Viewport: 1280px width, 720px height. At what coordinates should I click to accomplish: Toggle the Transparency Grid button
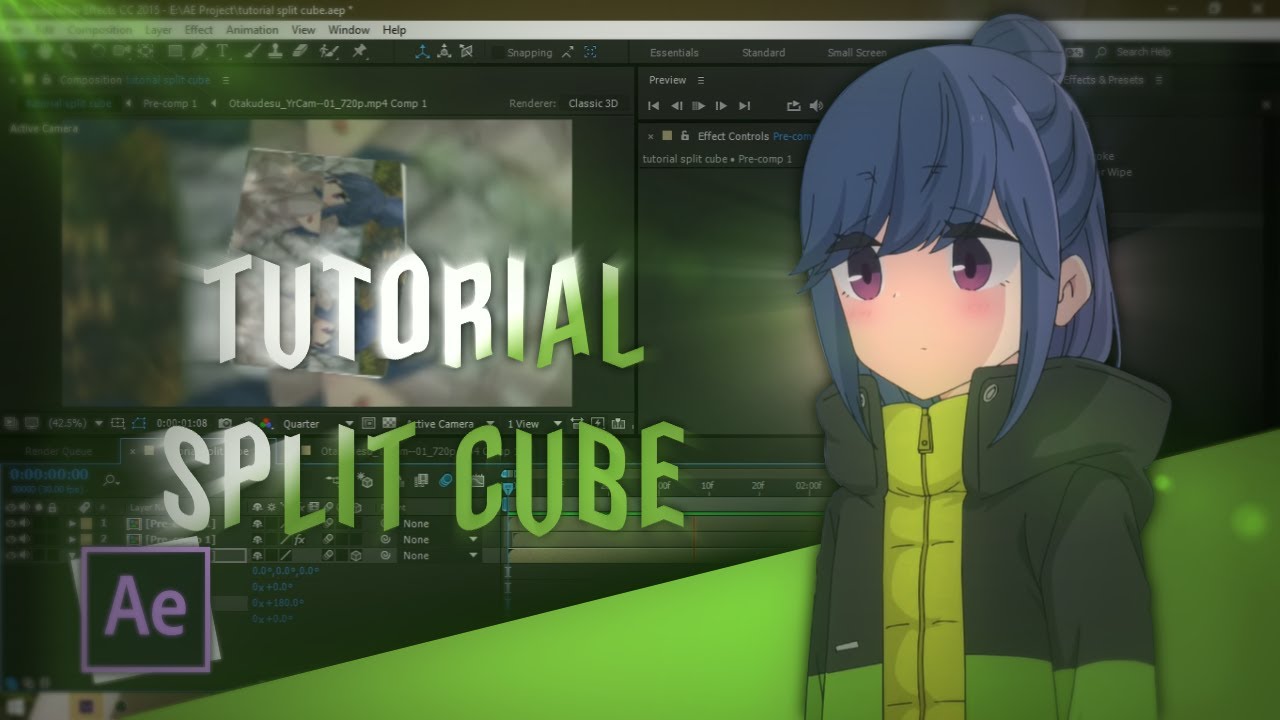389,424
